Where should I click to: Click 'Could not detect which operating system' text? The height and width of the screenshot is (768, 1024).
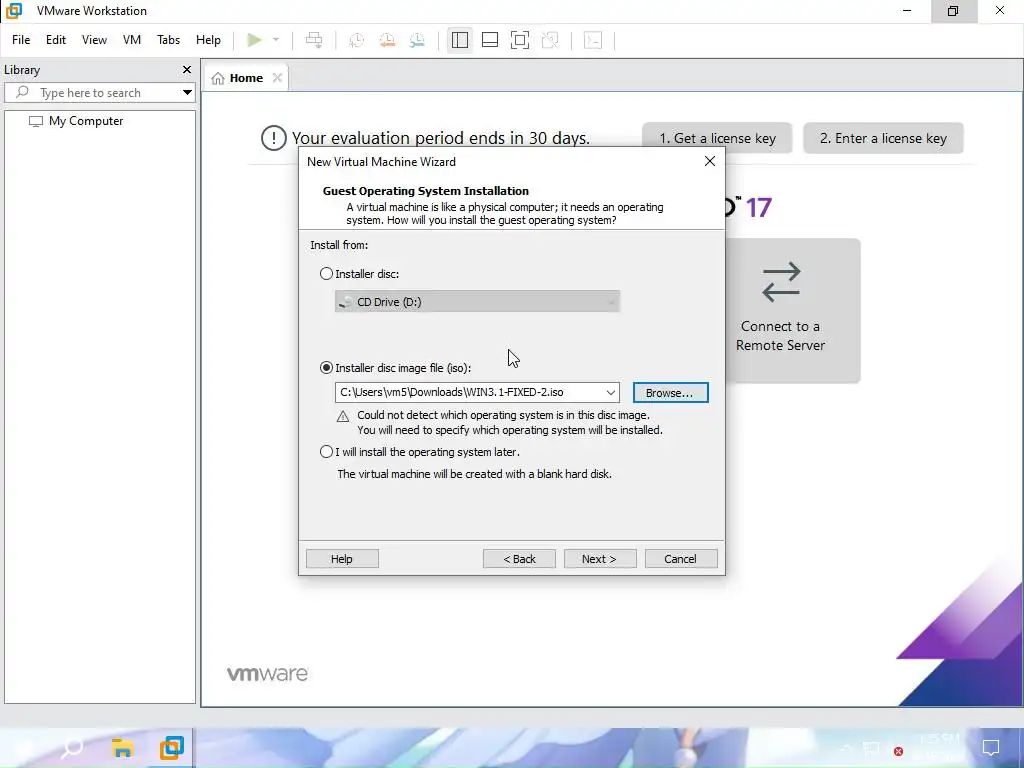point(504,415)
